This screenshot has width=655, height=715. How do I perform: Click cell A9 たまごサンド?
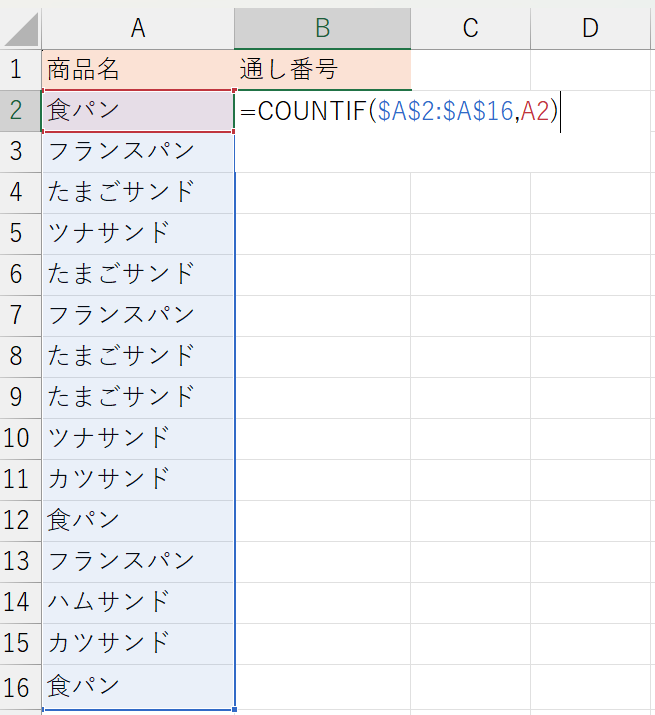click(138, 398)
